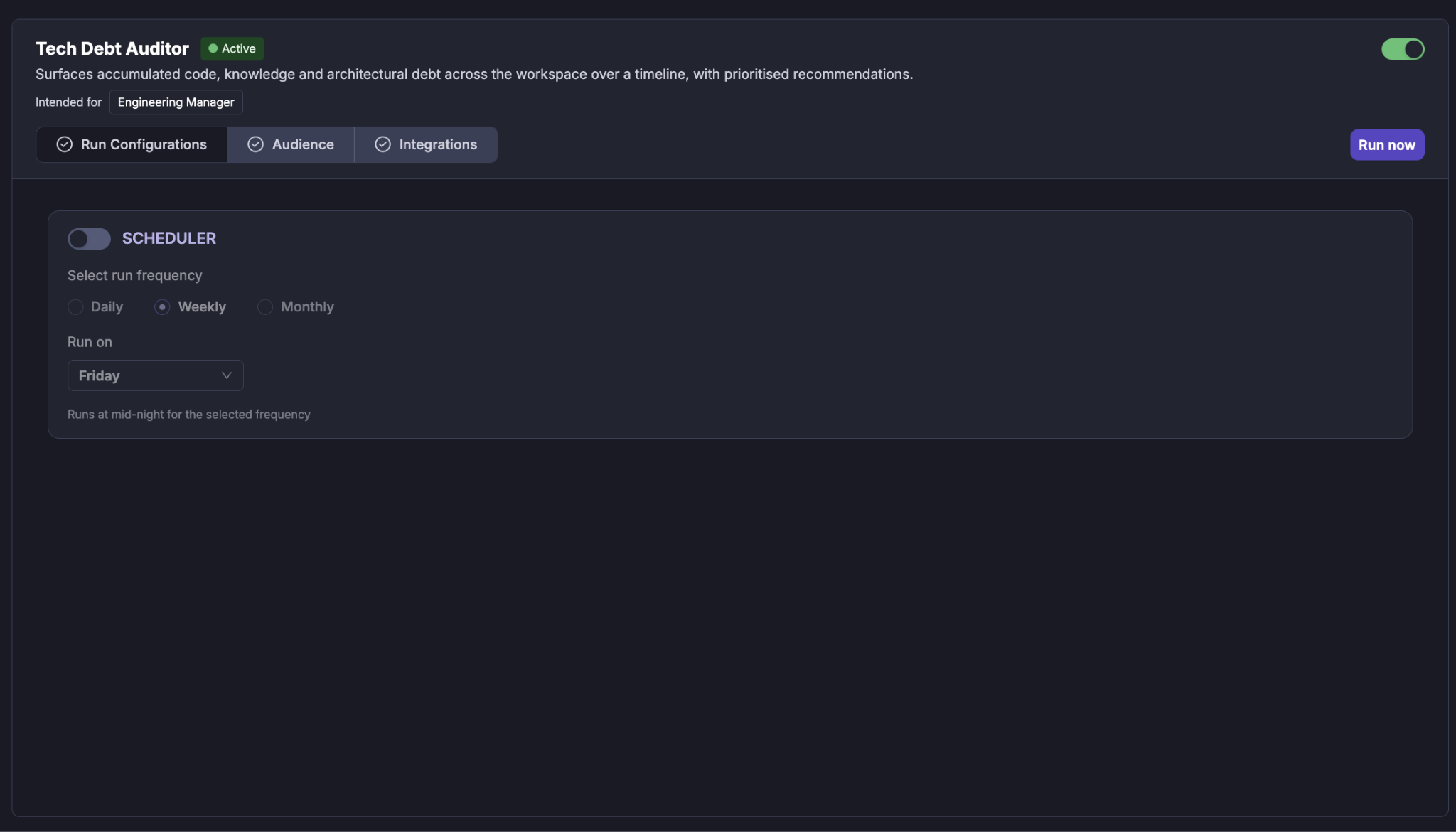
Task: Select the Weekly frequency radio button
Action: click(162, 307)
